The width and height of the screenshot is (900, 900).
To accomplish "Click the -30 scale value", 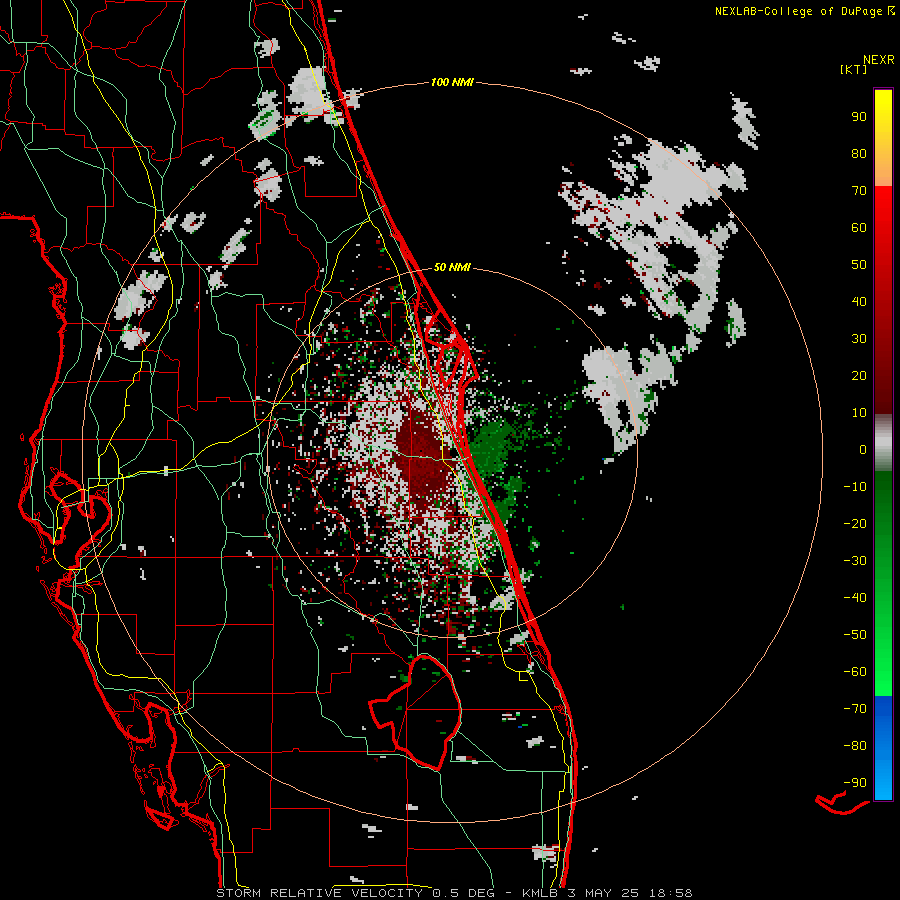I will point(855,561).
